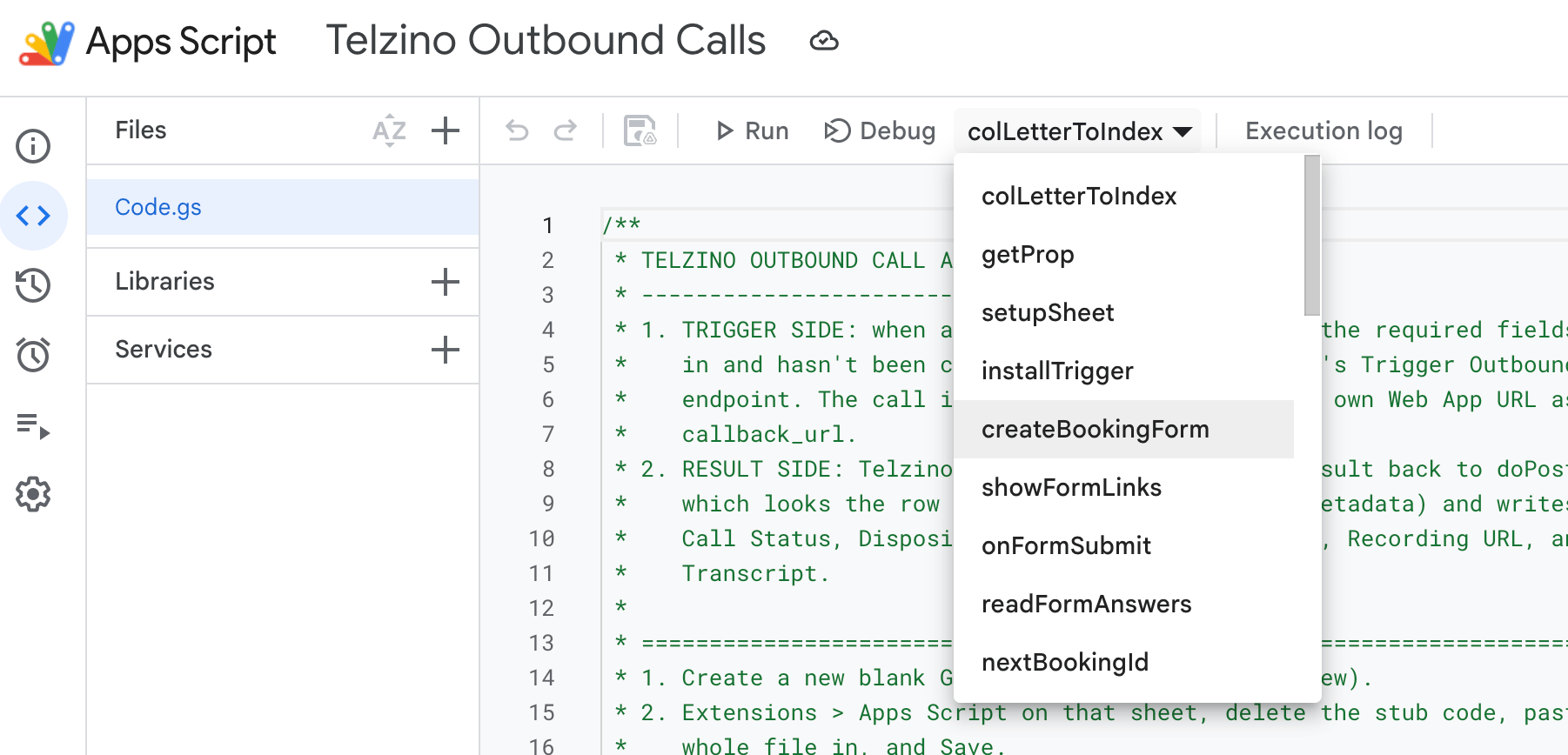1568x755 pixels.
Task: Select setupSheet from function list
Action: pos(1123,313)
